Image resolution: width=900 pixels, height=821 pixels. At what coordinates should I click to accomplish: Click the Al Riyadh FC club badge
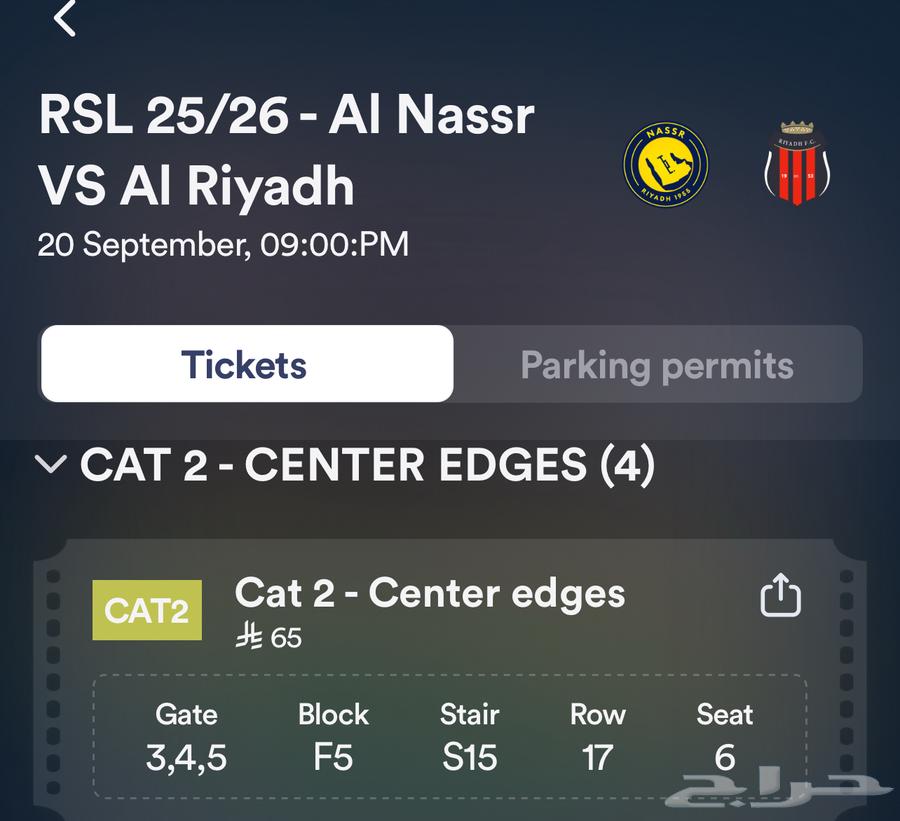(x=795, y=163)
